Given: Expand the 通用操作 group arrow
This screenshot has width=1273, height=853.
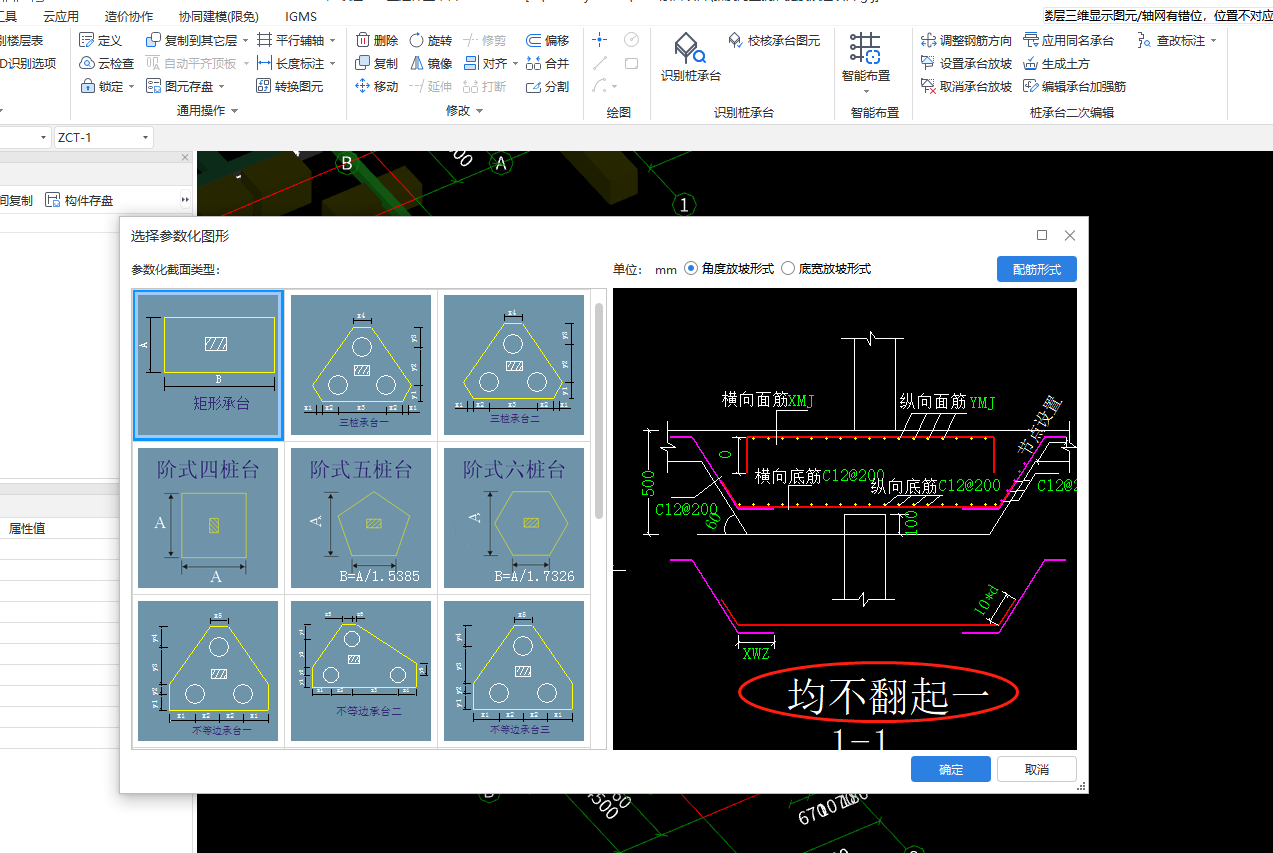Looking at the screenshot, I should tap(235, 111).
